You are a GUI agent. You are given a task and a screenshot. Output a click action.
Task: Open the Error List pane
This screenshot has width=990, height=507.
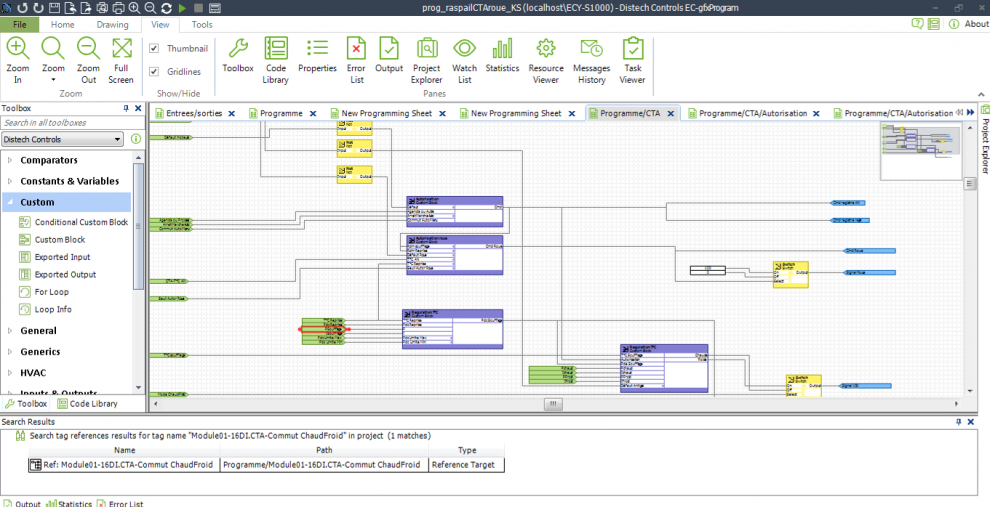(x=356, y=61)
